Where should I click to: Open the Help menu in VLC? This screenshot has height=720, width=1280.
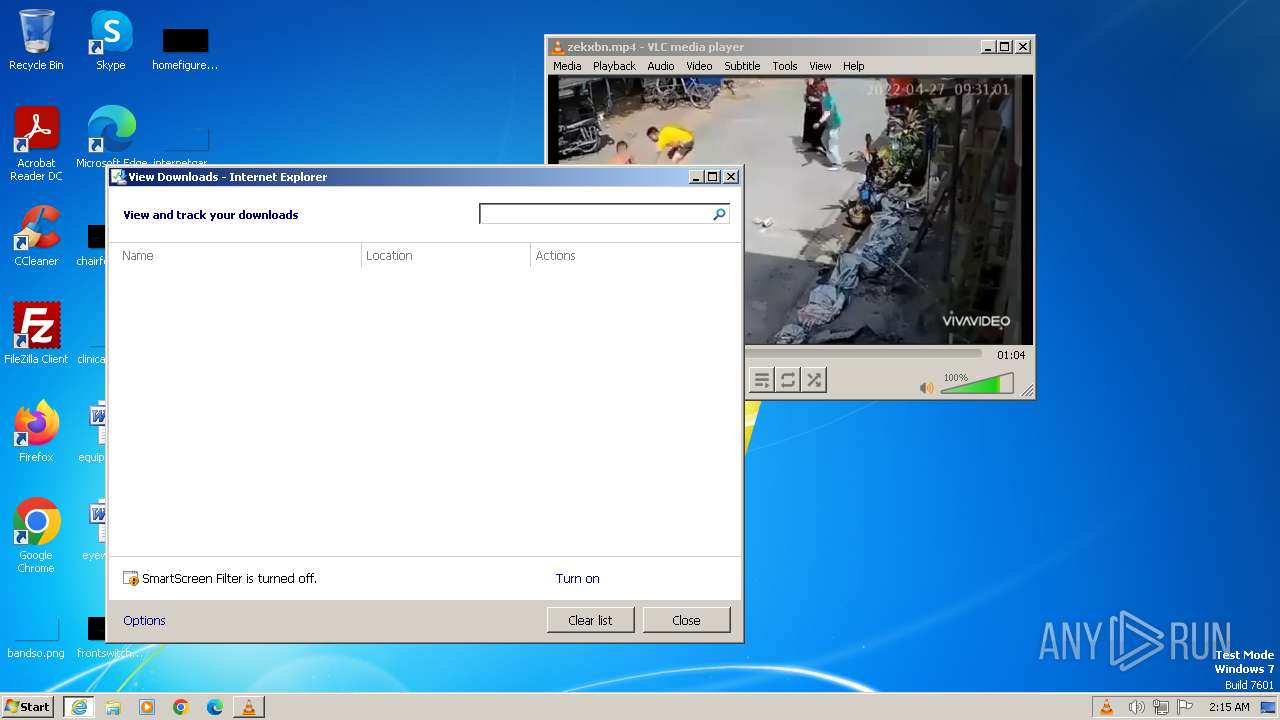coord(853,66)
